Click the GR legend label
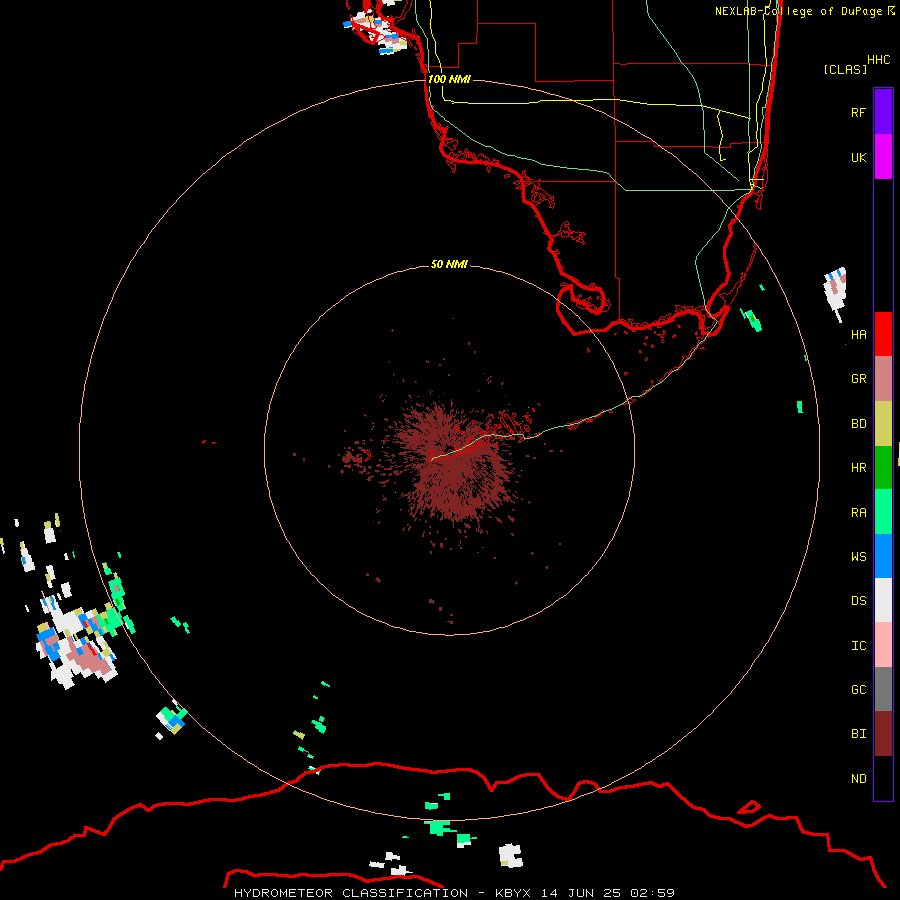This screenshot has height=900, width=900. [858, 379]
